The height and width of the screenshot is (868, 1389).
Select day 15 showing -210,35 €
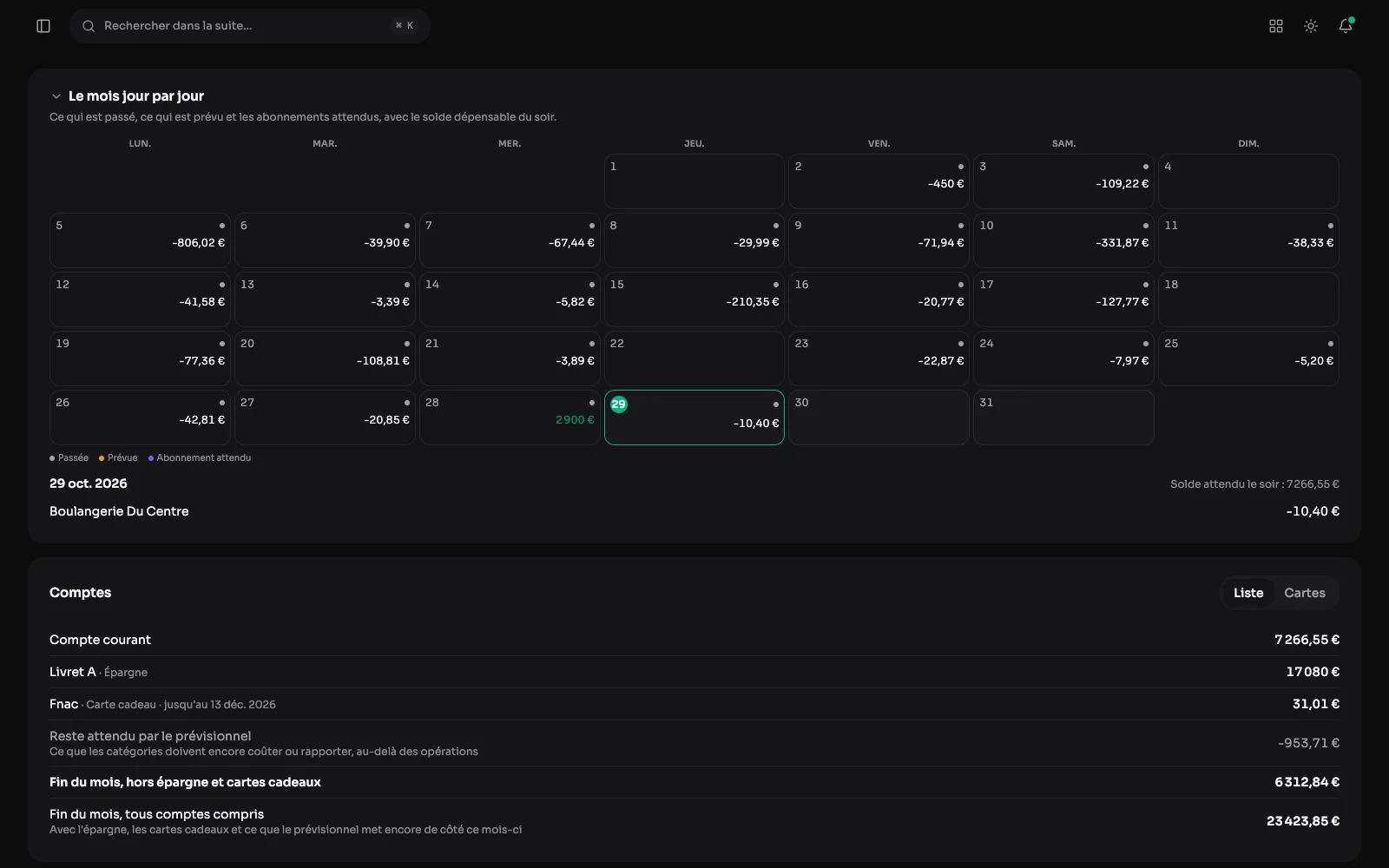coord(694,299)
